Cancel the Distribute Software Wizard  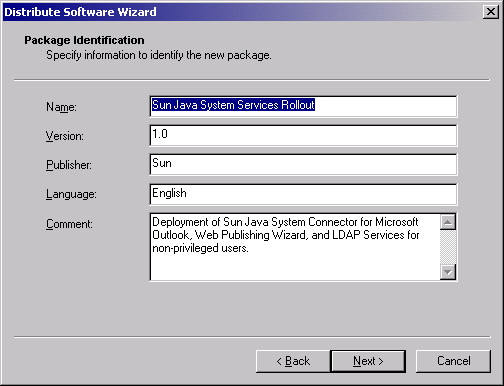click(x=453, y=361)
